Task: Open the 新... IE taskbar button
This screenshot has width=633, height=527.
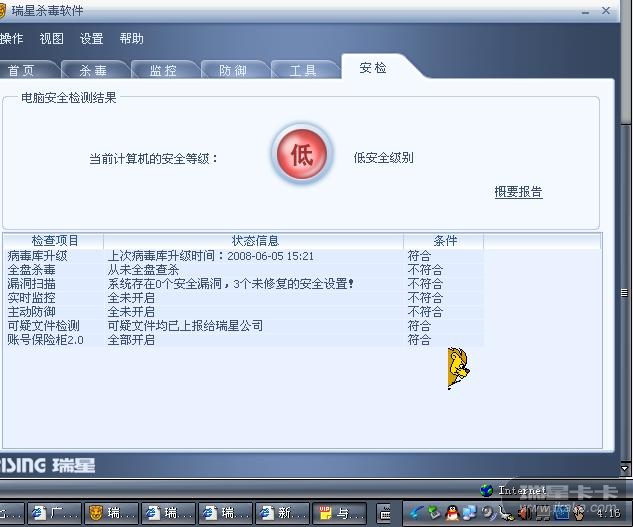Action: (282, 513)
